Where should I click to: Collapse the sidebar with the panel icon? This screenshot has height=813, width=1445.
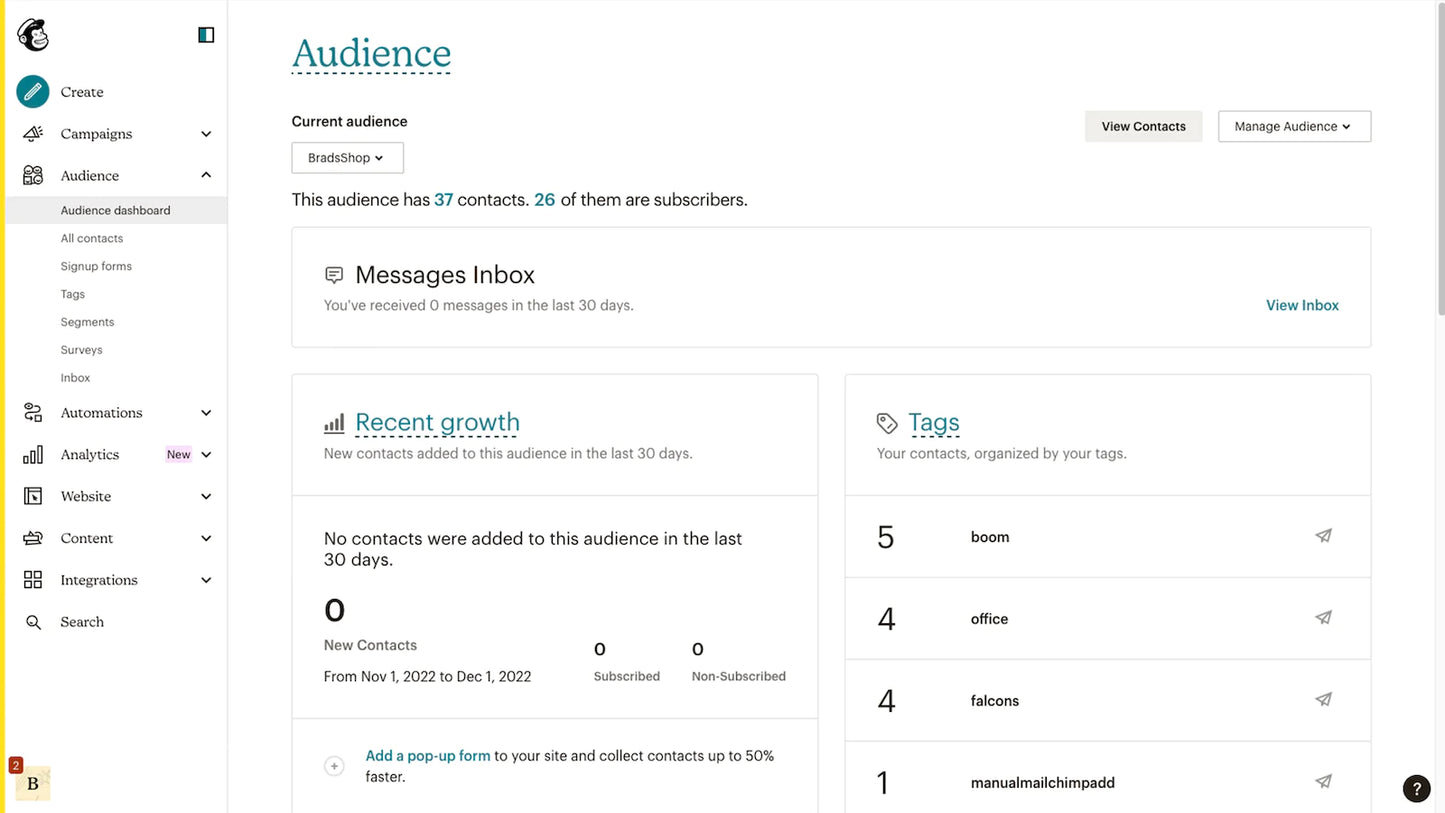205,33
